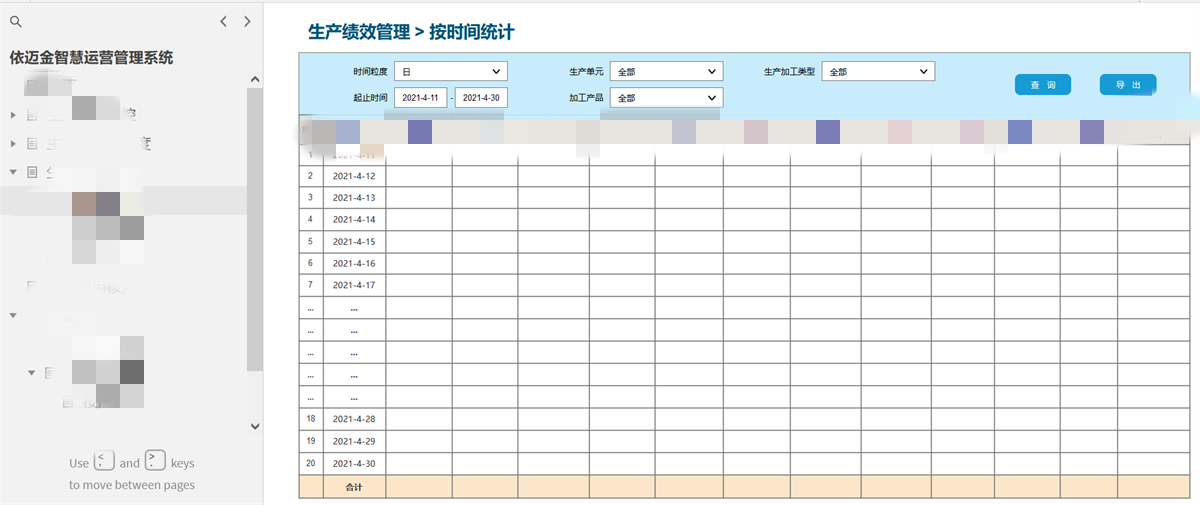Image resolution: width=1200 pixels, height=505 pixels.
Task: Click the 导出 export button
Action: [1128, 85]
